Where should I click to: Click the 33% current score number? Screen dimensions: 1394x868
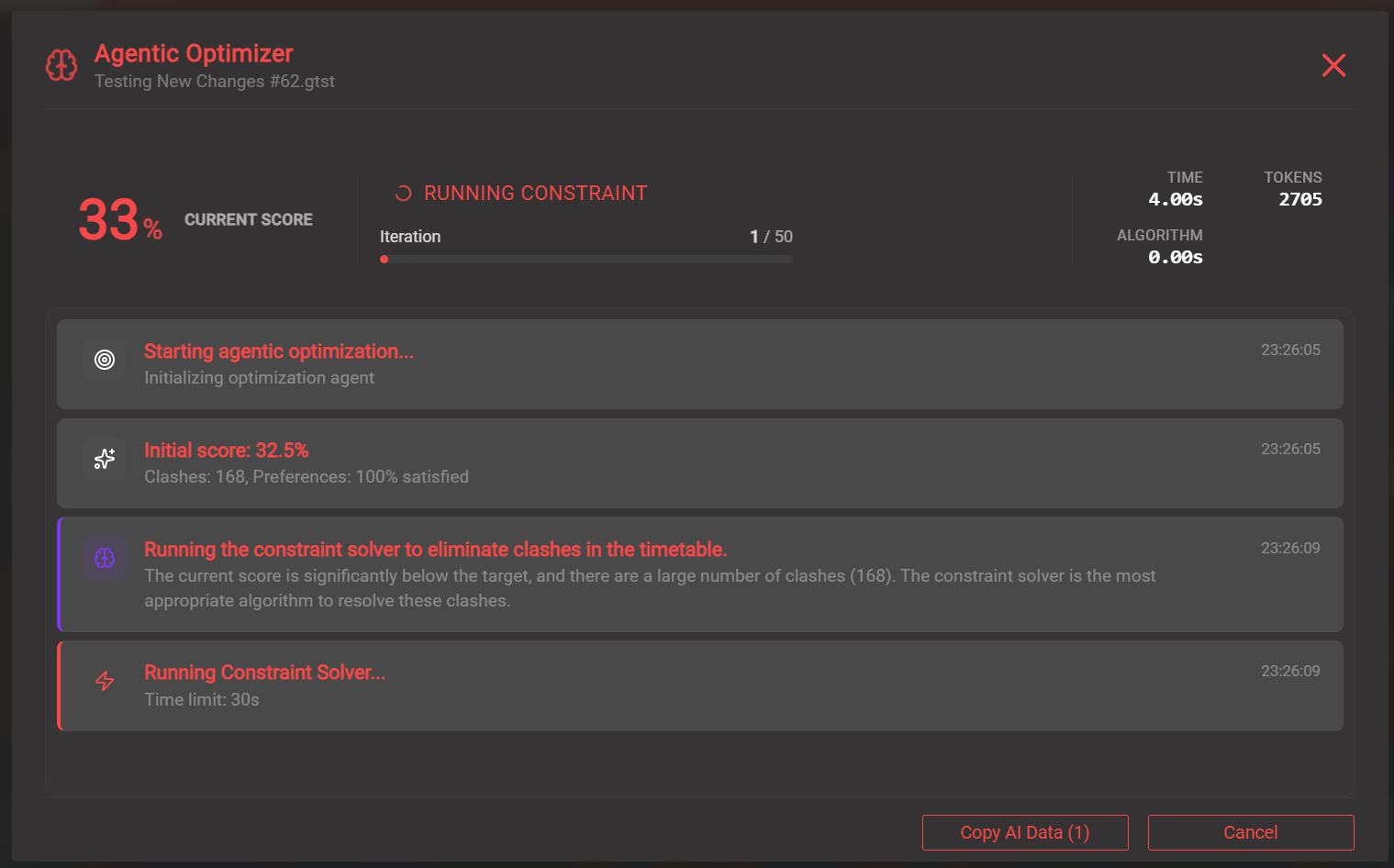[x=109, y=220]
